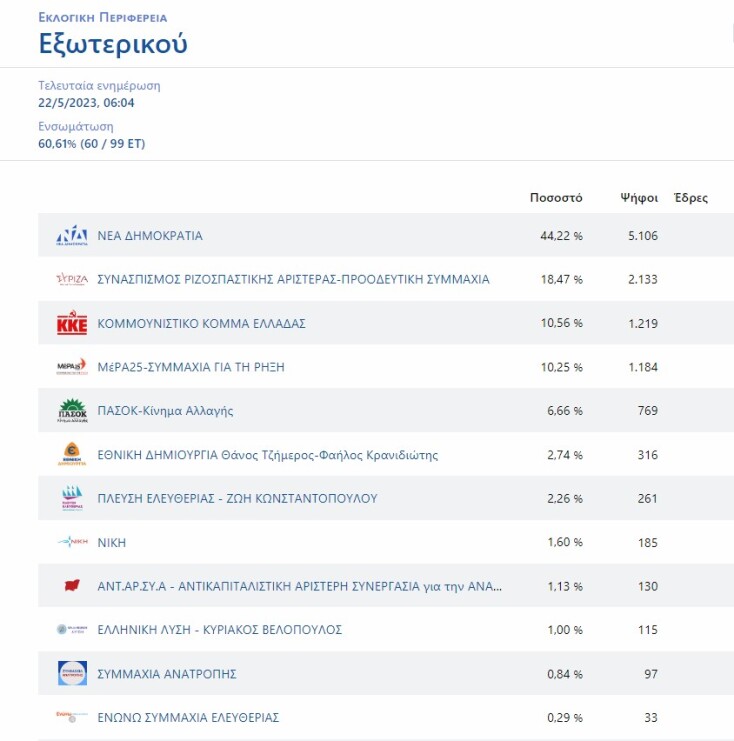Click the Έδρες column header
This screenshot has height=741, width=734.
click(691, 198)
